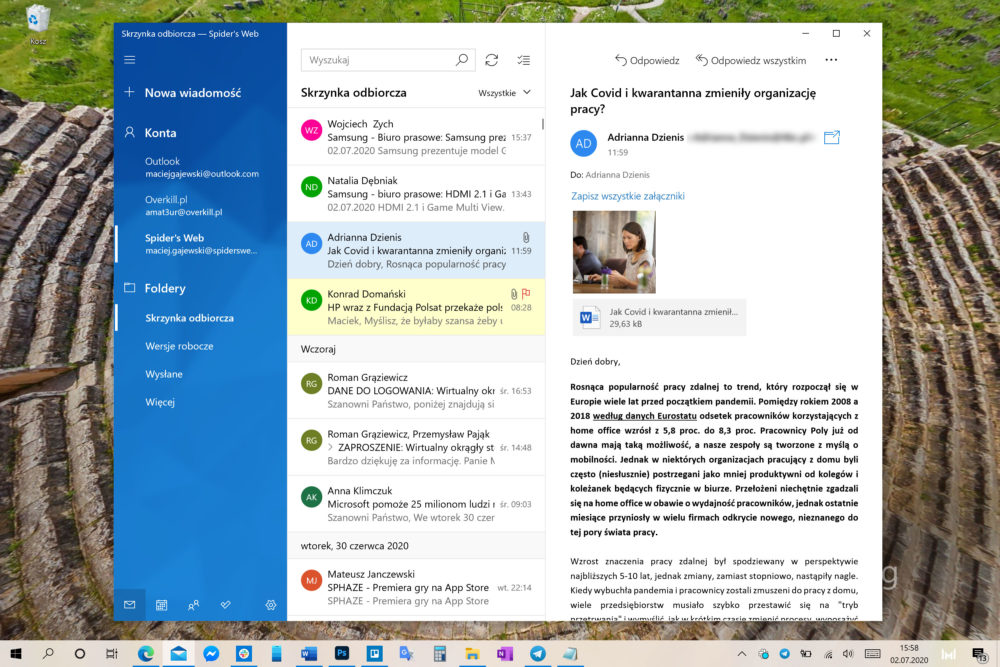Click Odpowiedz wszystkim button
This screenshot has width=1000, height=667.
coord(751,60)
